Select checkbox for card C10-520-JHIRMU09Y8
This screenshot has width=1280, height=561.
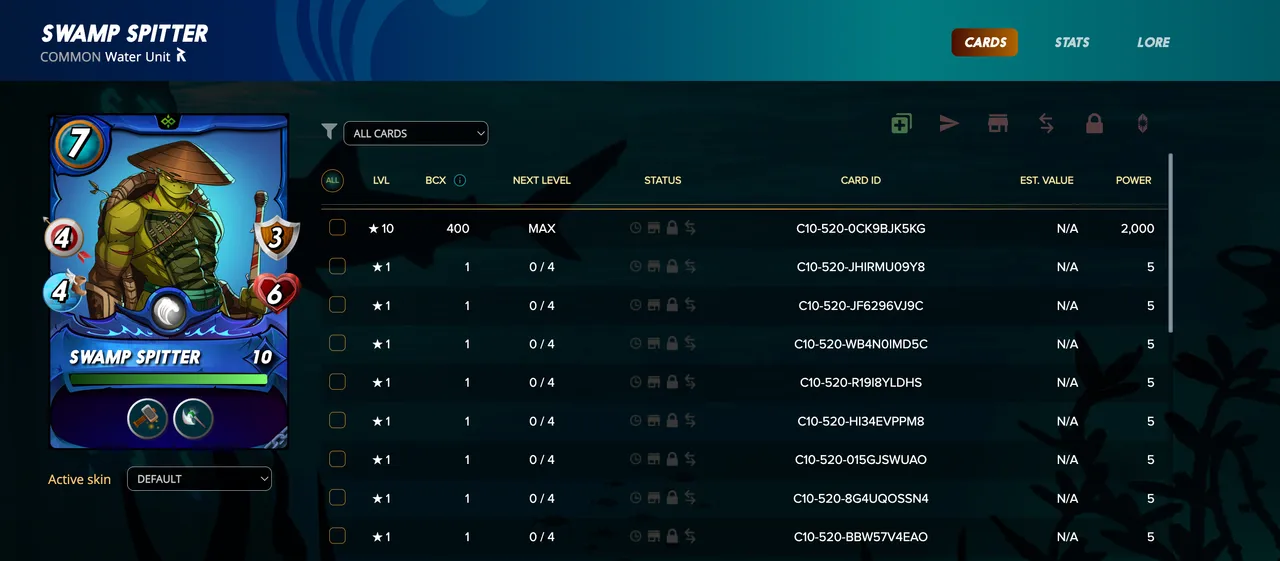[337, 266]
